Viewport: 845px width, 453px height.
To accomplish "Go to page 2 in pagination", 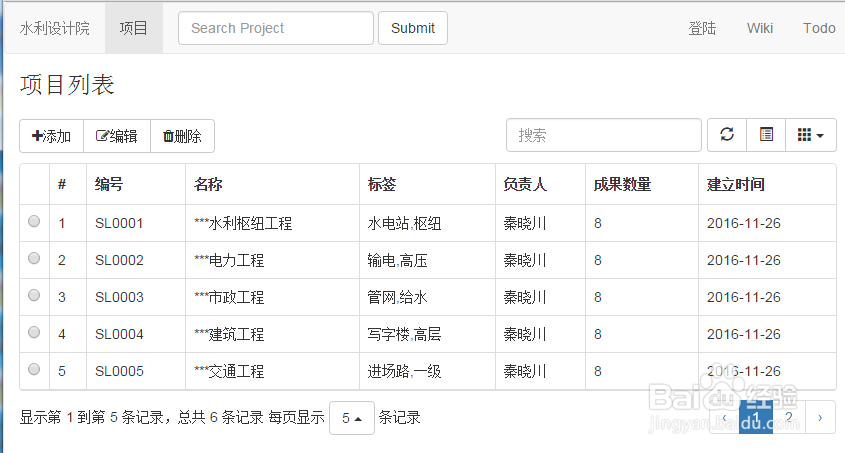I will click(789, 417).
